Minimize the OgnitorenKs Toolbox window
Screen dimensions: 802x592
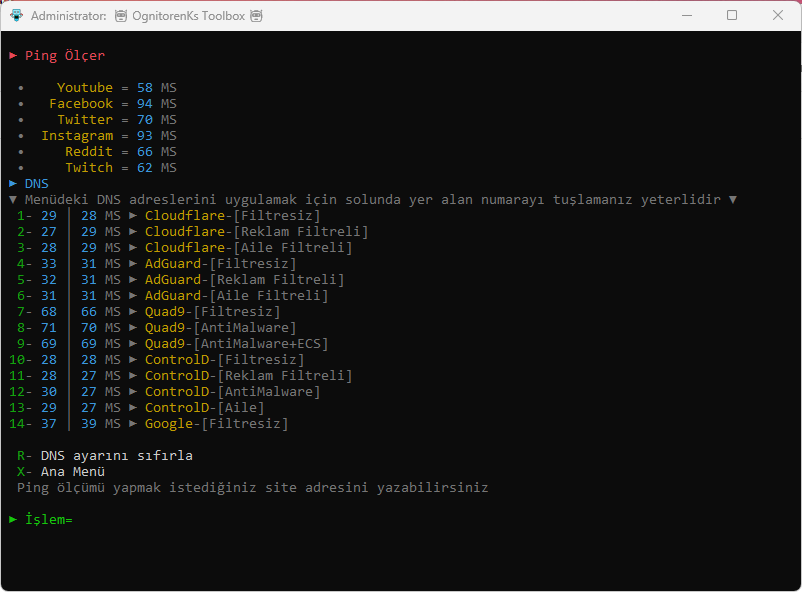tap(687, 15)
